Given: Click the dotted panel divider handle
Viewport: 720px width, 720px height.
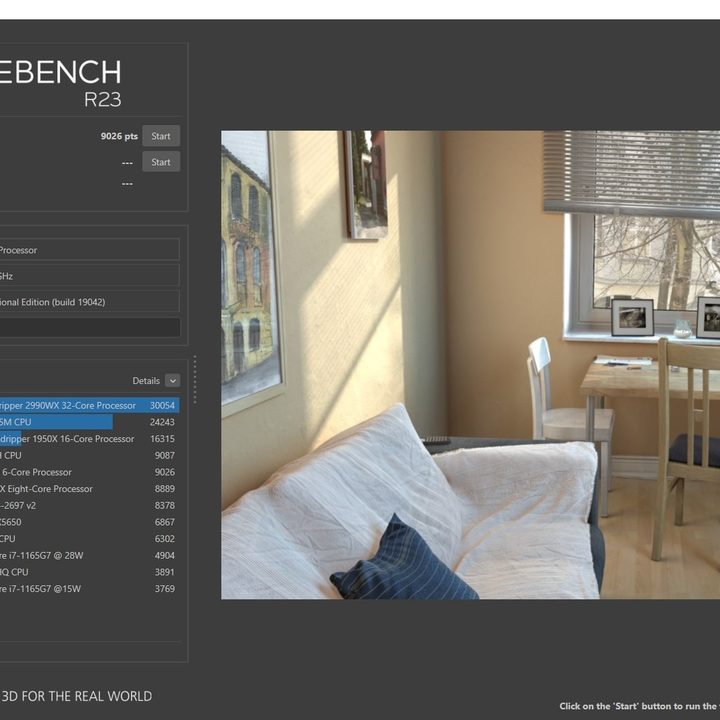Looking at the screenshot, I should coord(195,380).
